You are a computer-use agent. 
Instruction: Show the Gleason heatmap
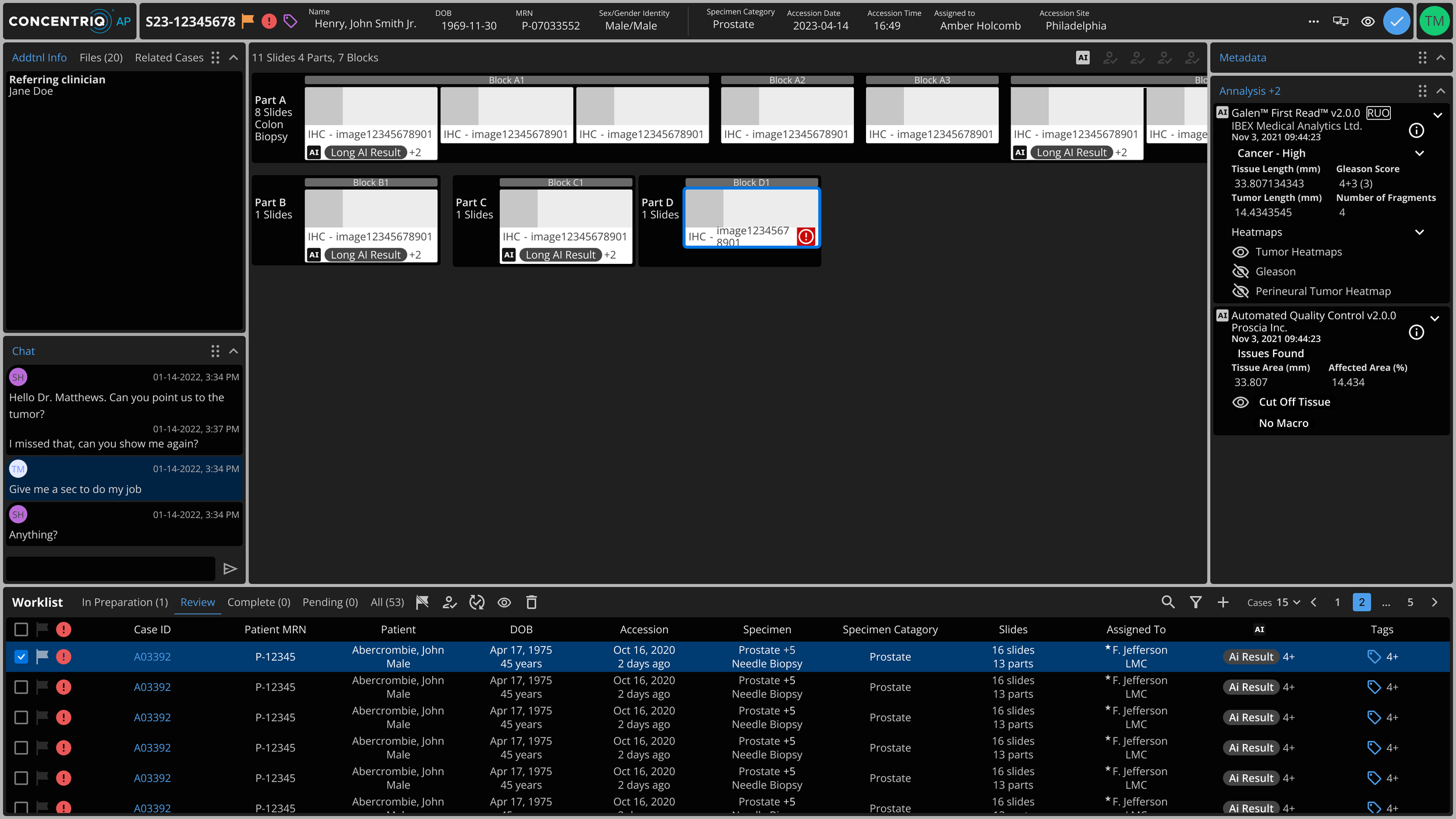tap(1241, 271)
